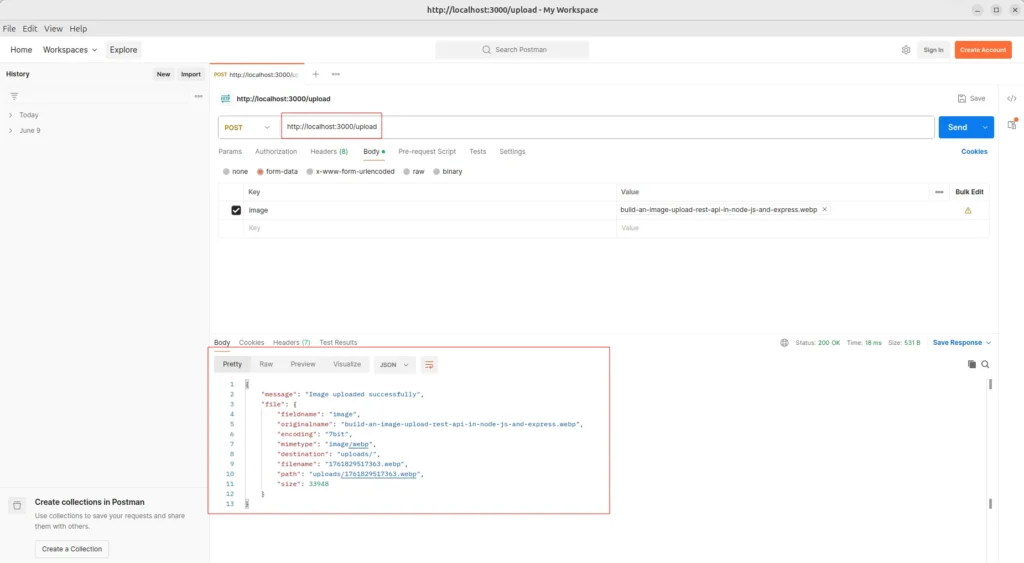Uncheck the image key row checkbox
The height and width of the screenshot is (563, 1024).
pyautogui.click(x=236, y=210)
